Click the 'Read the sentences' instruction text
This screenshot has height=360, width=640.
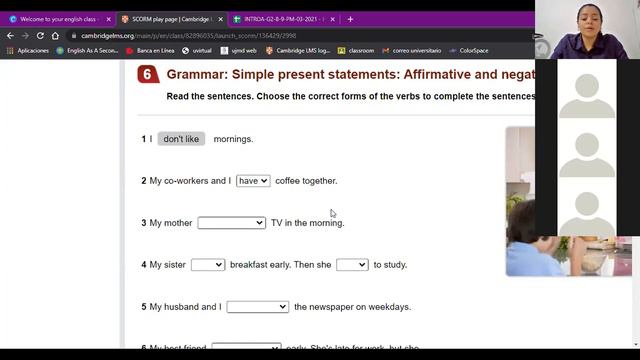click(x=351, y=96)
